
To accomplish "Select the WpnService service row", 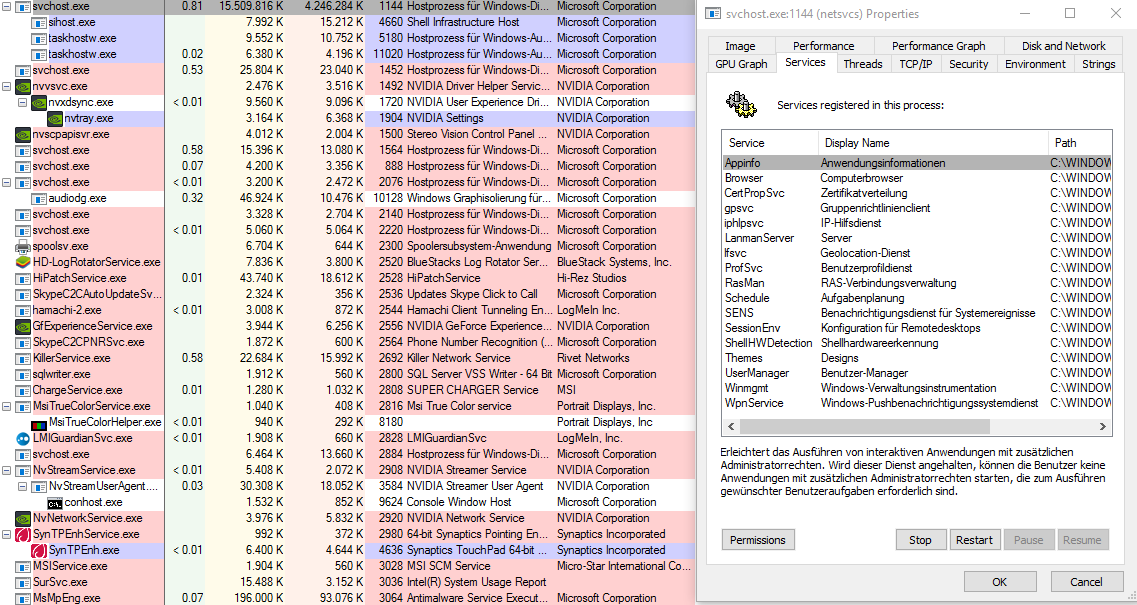I will tap(917, 403).
